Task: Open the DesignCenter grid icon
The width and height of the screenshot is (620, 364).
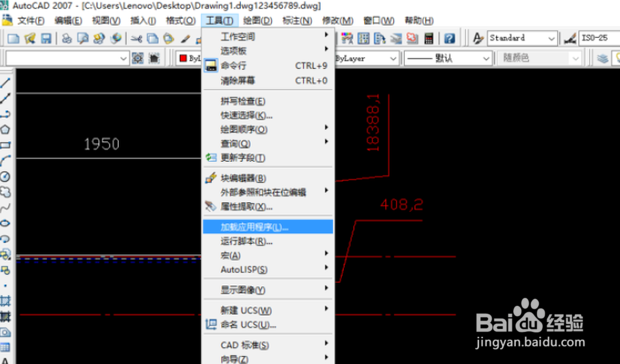Action: [x=363, y=38]
